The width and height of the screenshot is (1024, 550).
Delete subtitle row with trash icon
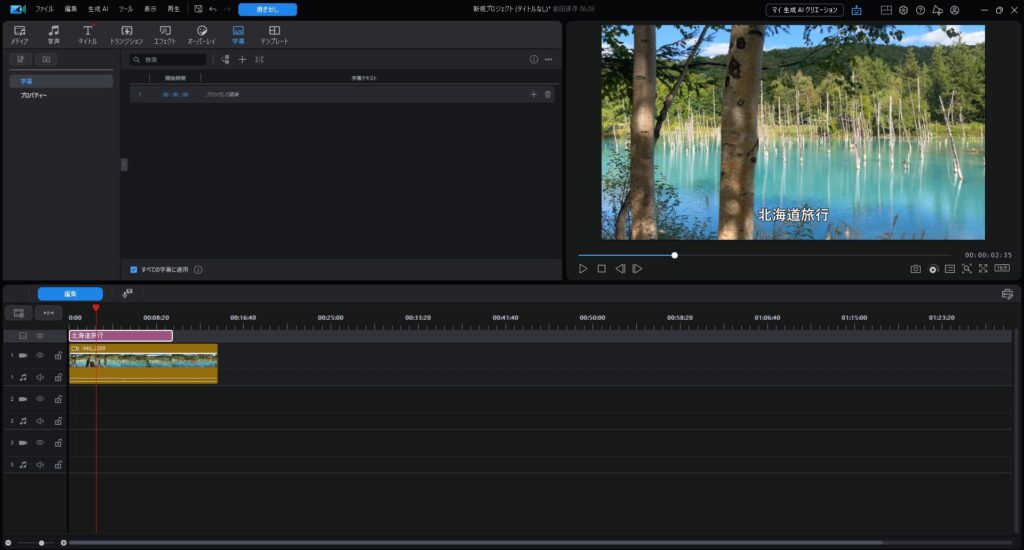(x=547, y=94)
